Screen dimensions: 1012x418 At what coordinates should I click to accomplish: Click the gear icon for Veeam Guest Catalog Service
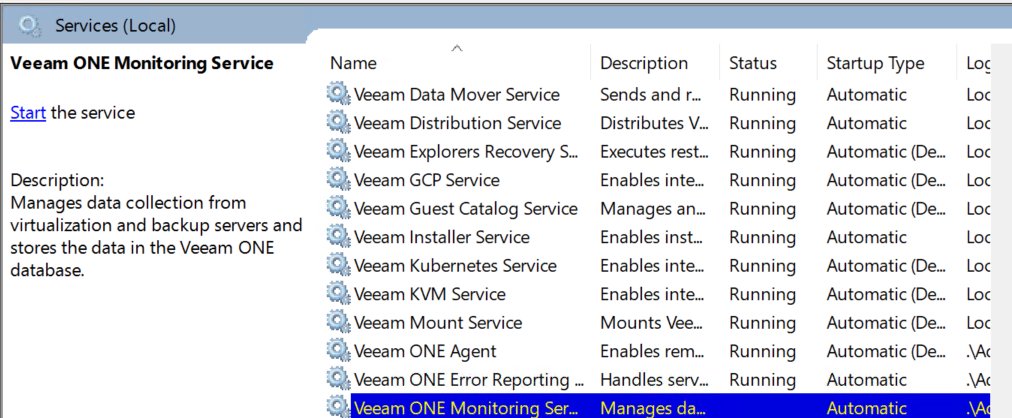[338, 208]
